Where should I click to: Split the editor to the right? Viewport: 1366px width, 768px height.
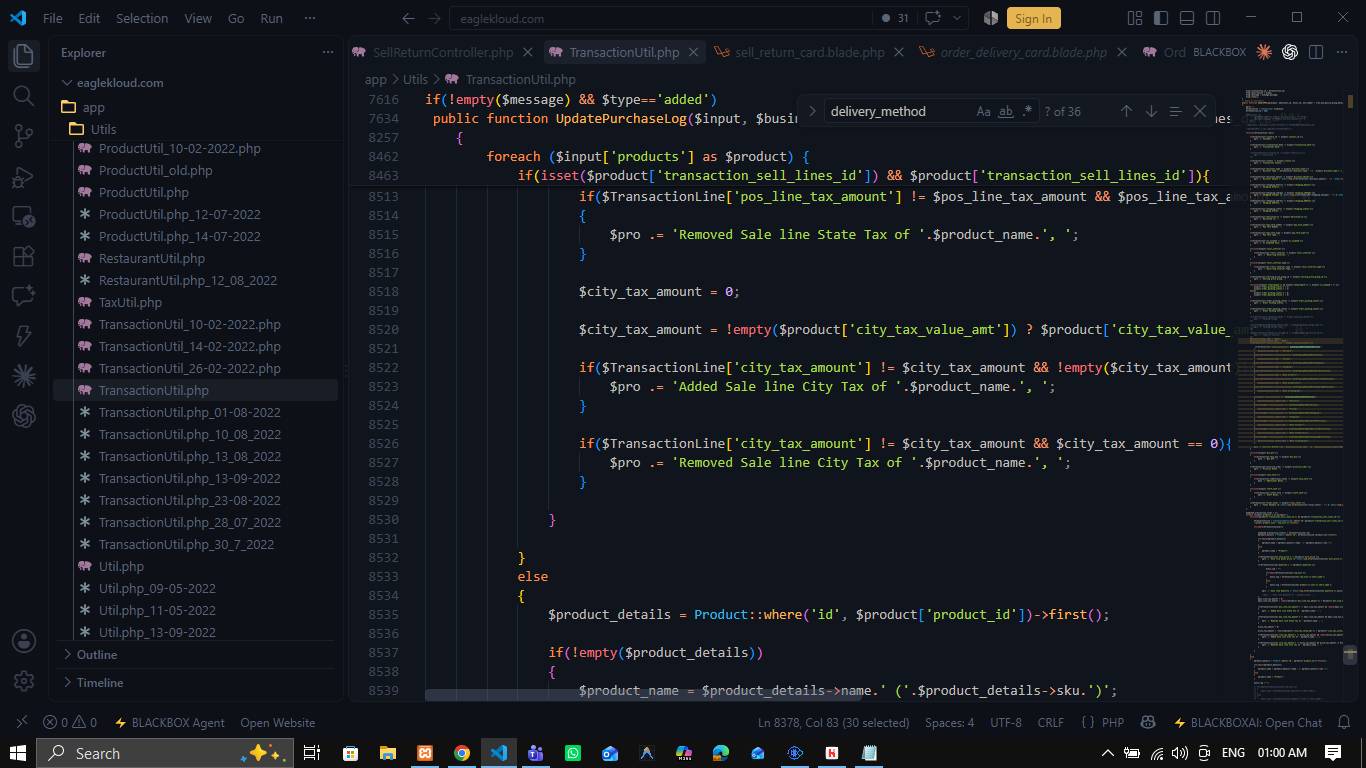tap(1316, 52)
